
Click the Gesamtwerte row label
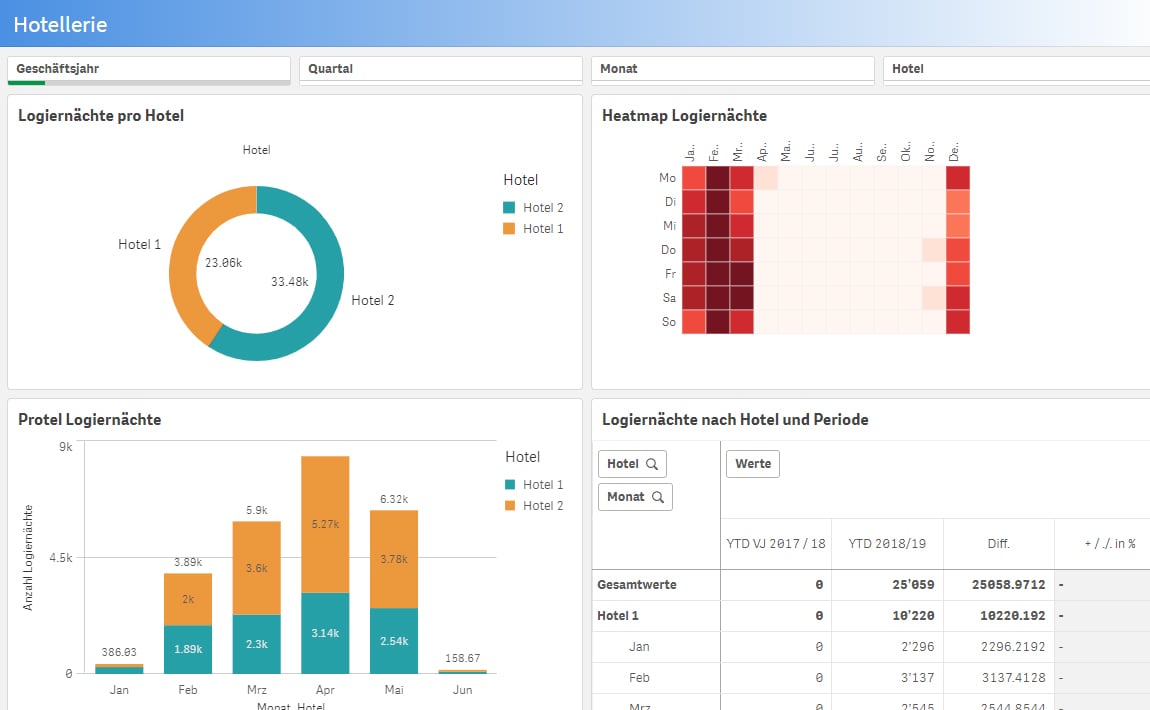[637, 585]
